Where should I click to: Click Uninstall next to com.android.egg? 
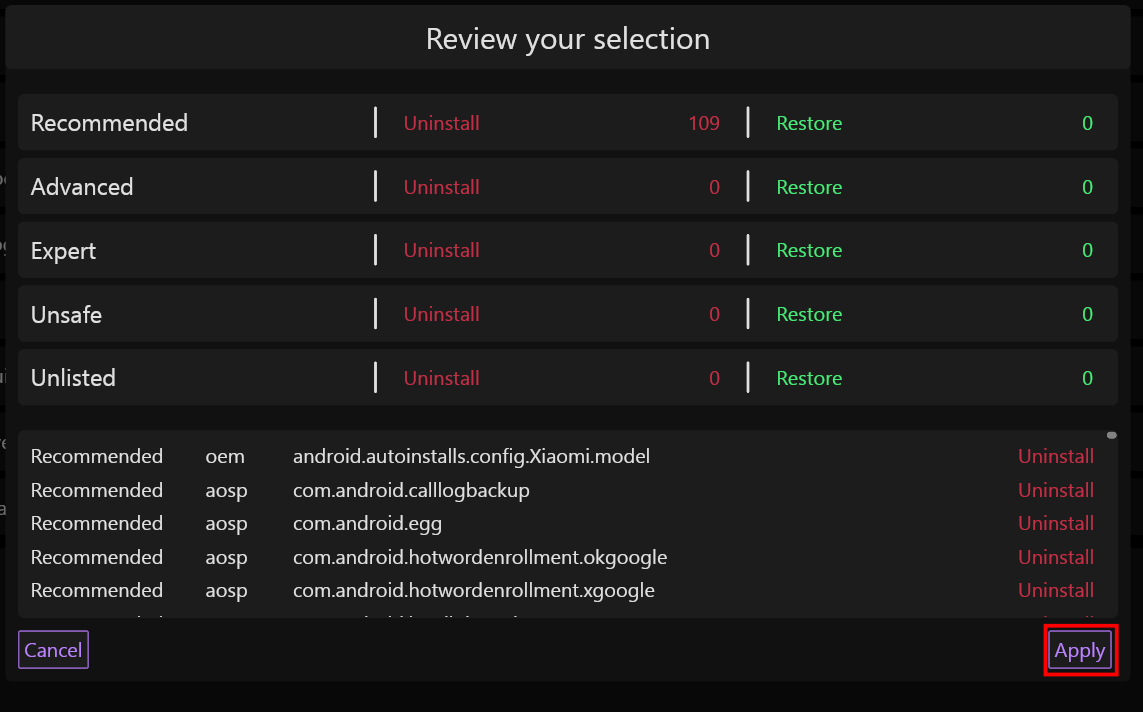(1056, 523)
